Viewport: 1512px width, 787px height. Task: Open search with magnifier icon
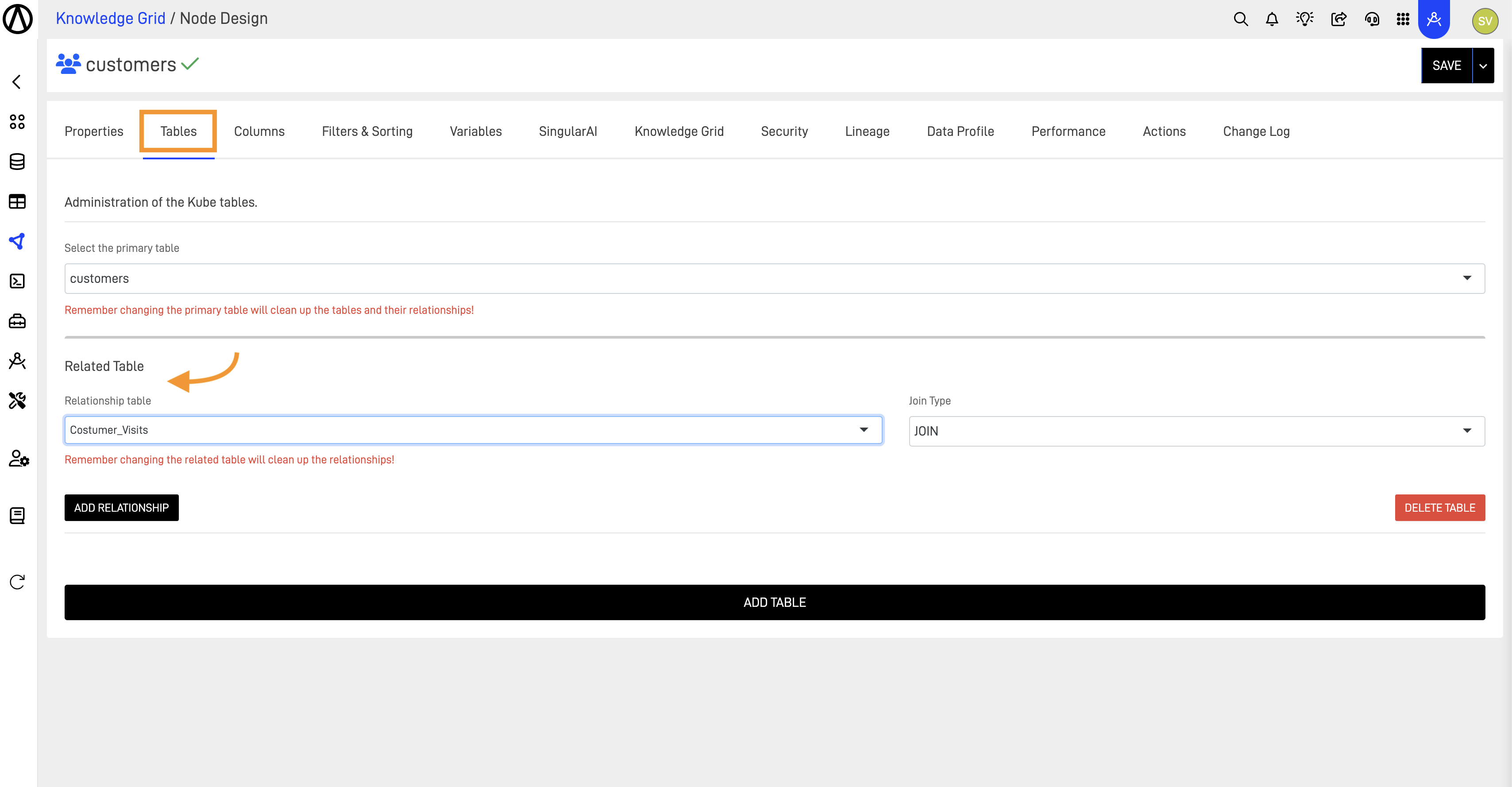click(x=1241, y=19)
